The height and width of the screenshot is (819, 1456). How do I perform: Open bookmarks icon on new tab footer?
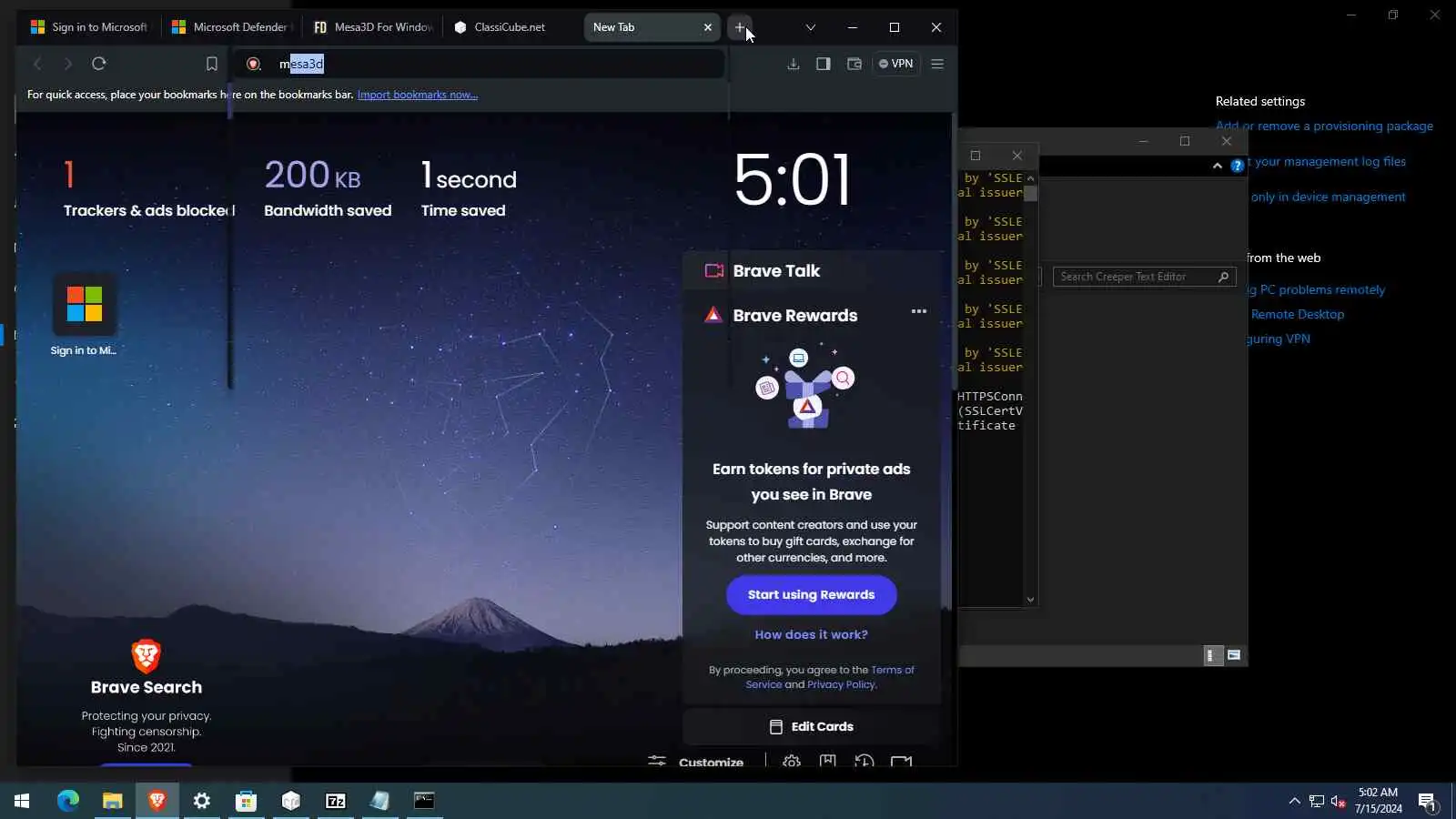pos(828,762)
